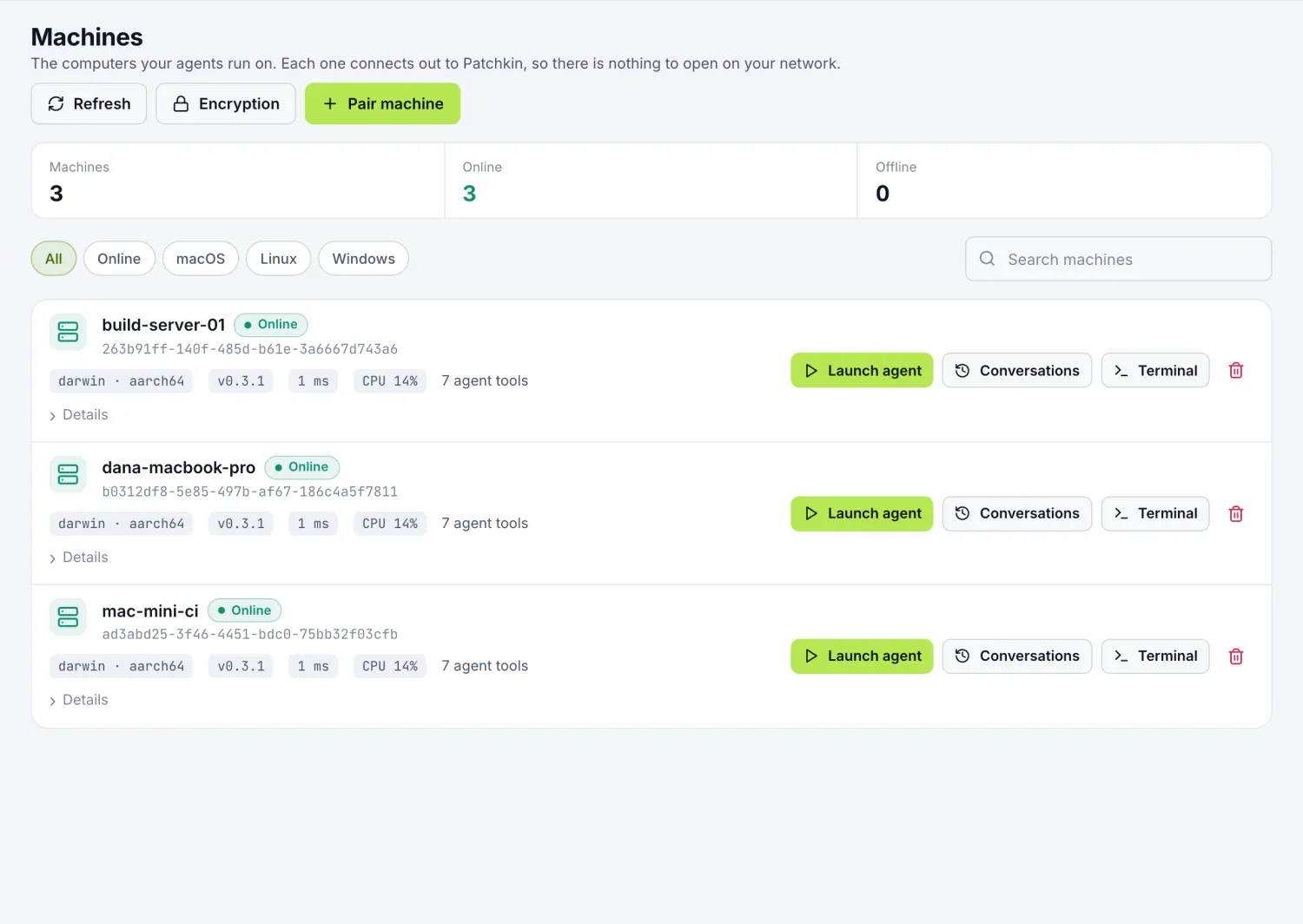Expand Details for mac-mini-ci
Image resolution: width=1303 pixels, height=924 pixels.
(79, 700)
